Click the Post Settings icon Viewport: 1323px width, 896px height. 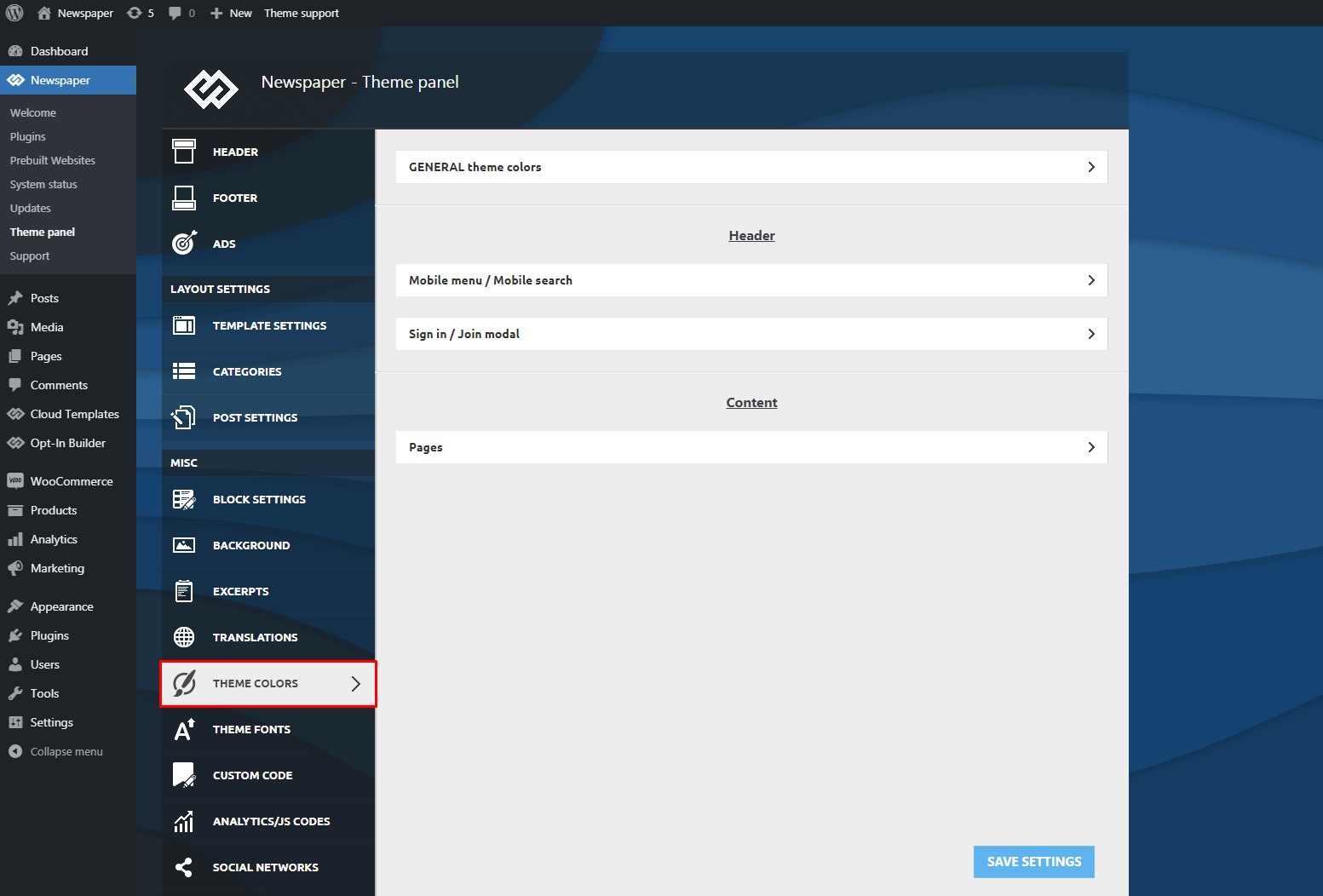tap(184, 417)
